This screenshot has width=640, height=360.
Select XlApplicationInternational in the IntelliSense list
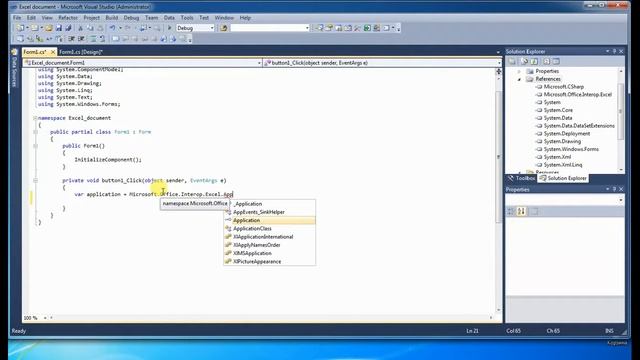(x=269, y=237)
